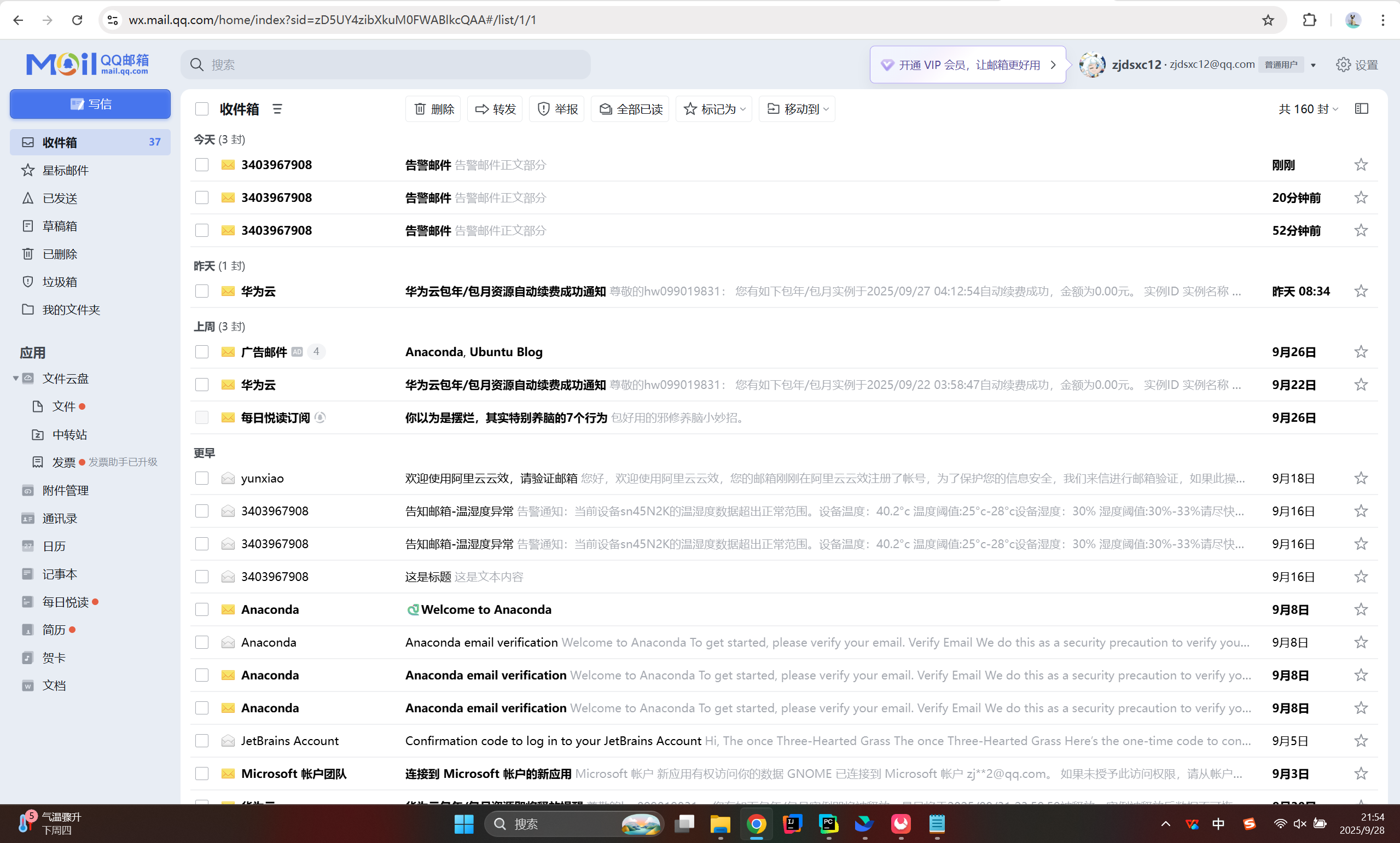Collapse the 文件云盘 tree
Viewport: 1400px width, 843px height.
coord(16,379)
